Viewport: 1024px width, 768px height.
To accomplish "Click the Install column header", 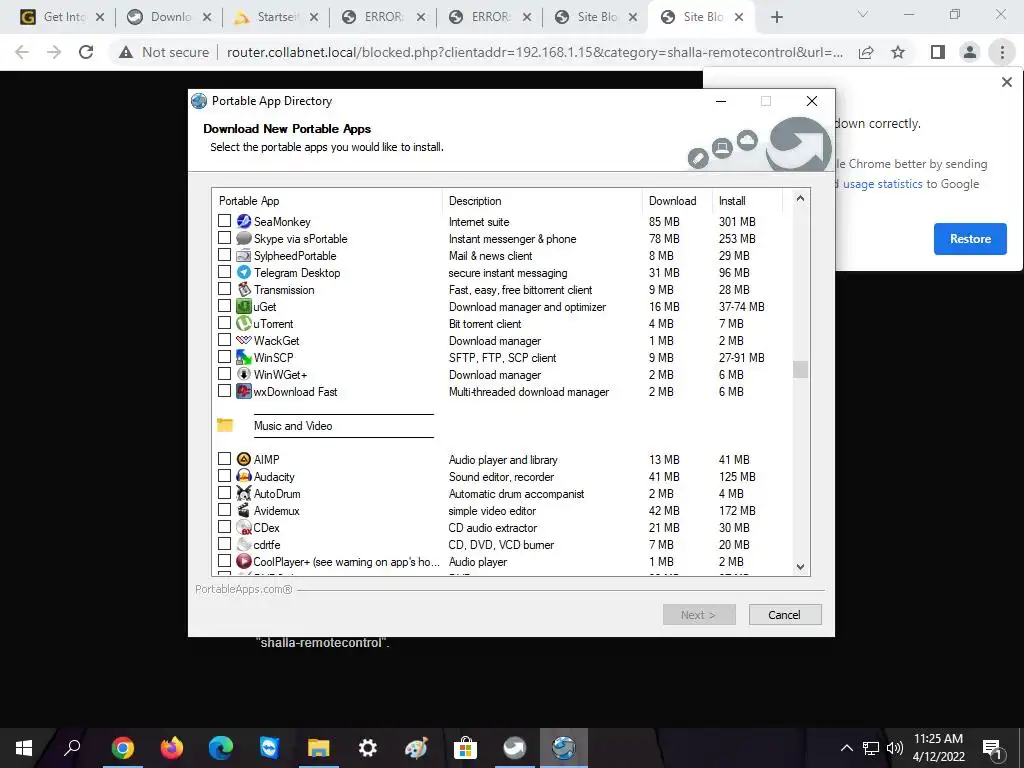I will coord(747,200).
